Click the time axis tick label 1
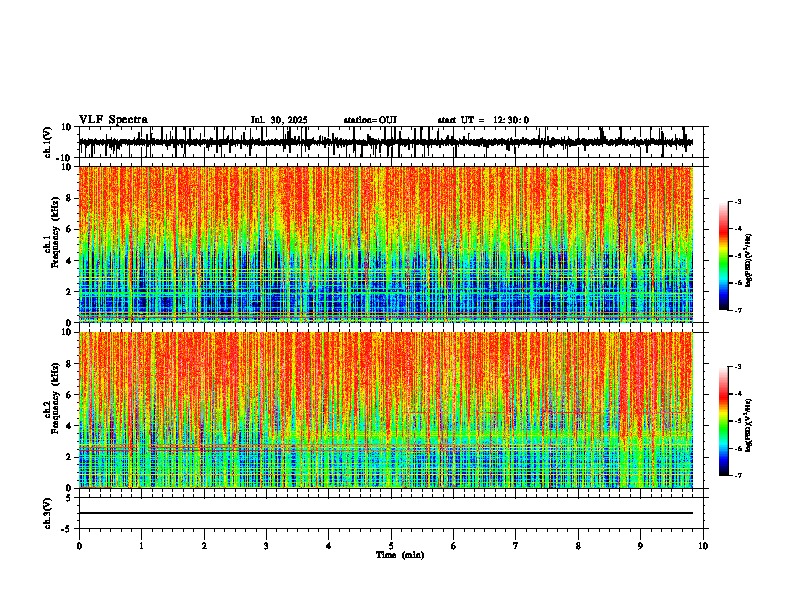The image size is (792, 612). (x=141, y=546)
